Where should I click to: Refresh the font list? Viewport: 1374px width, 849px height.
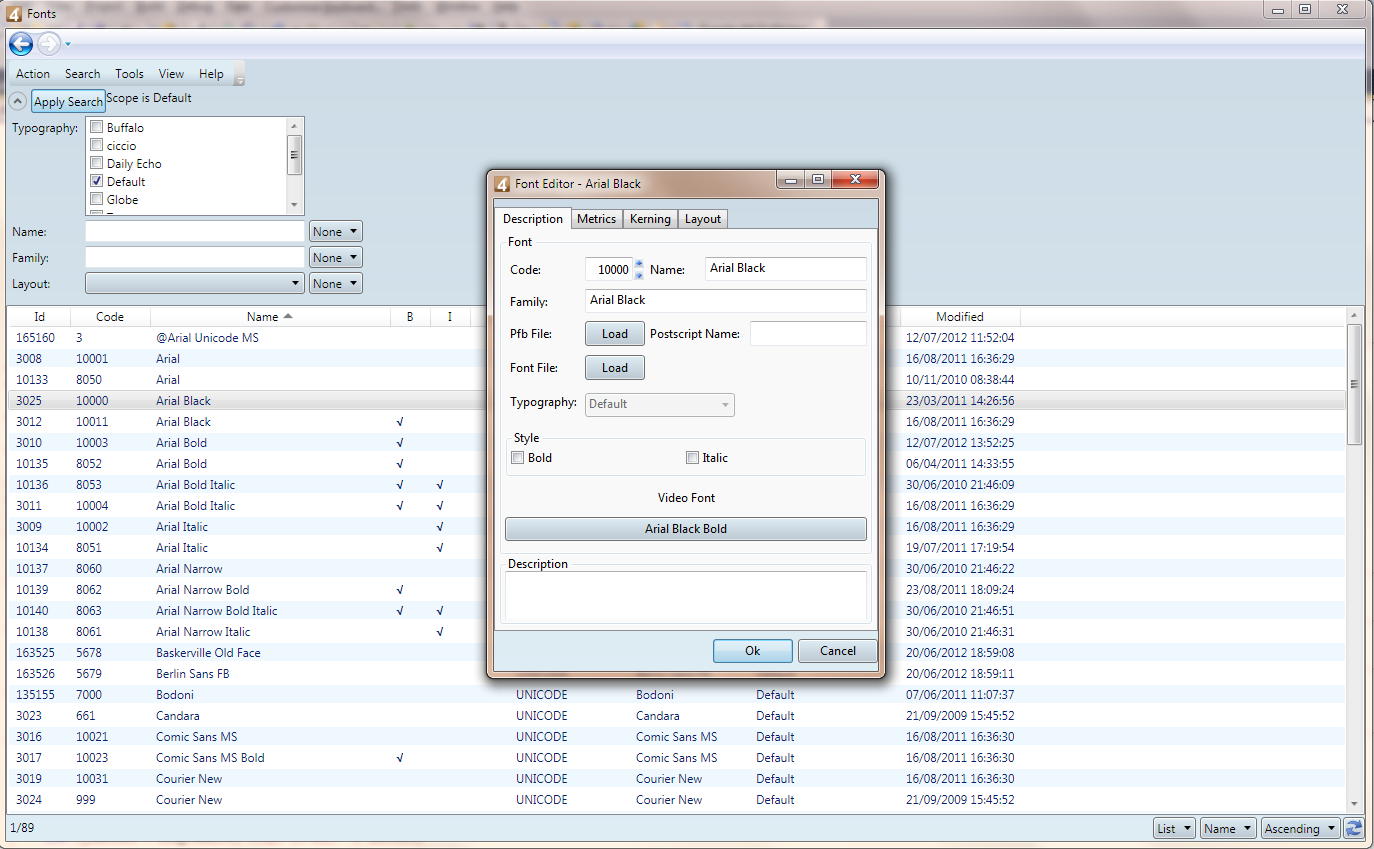click(x=1354, y=828)
